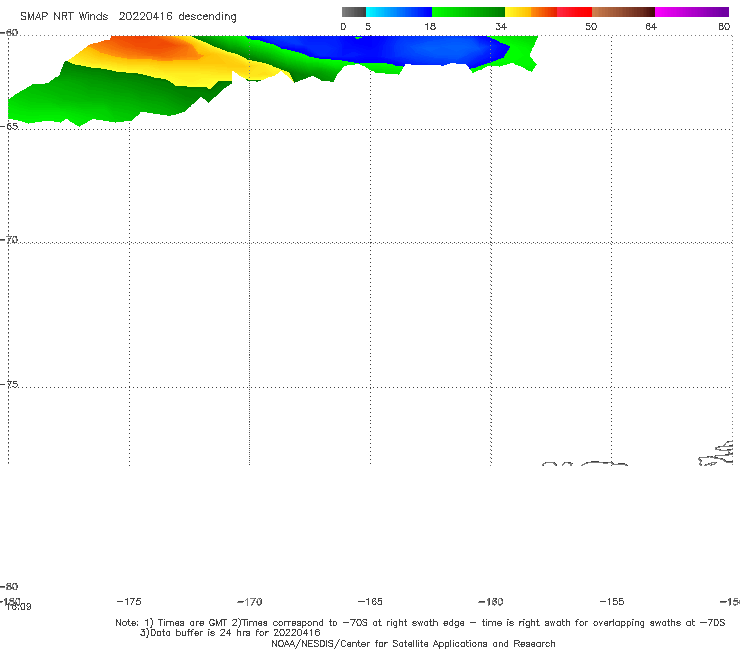
Task: Click the longitude label -165
Action: [x=370, y=601]
